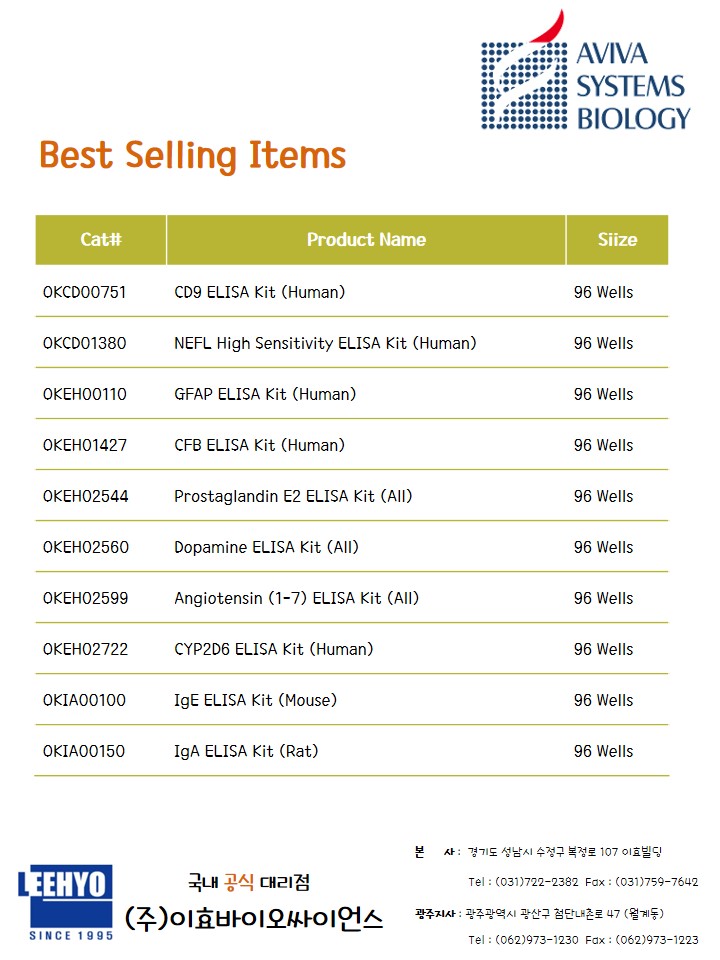
Task: Click the Cat# column header
Action: 101,240
